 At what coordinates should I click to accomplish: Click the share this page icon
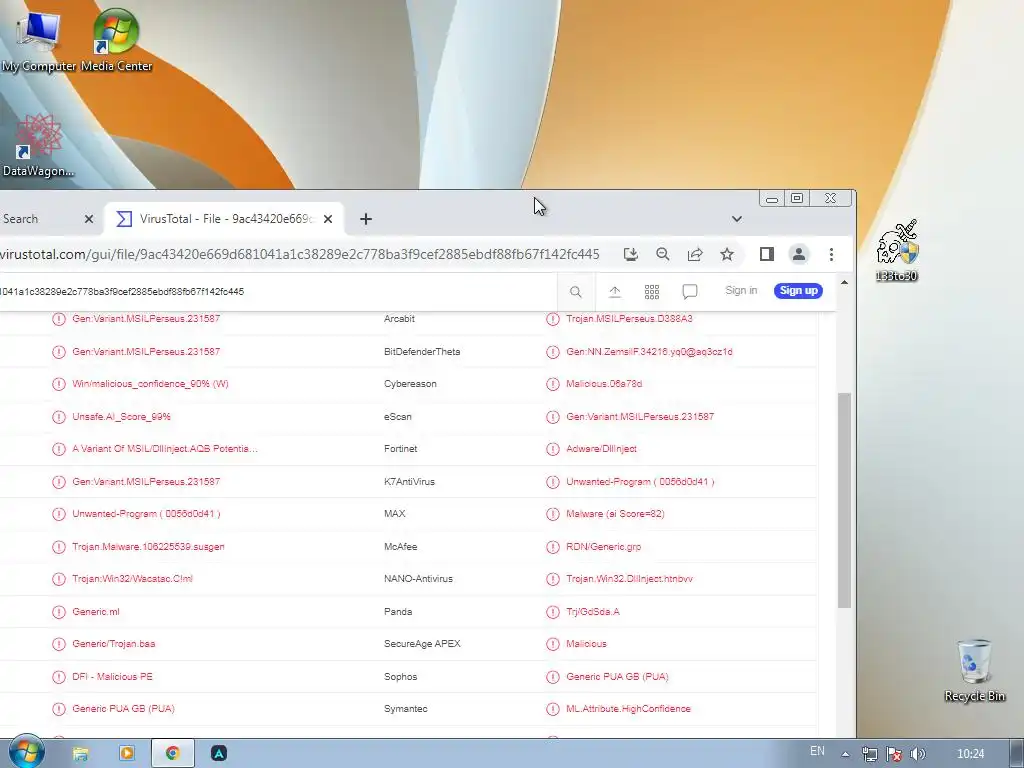click(695, 254)
